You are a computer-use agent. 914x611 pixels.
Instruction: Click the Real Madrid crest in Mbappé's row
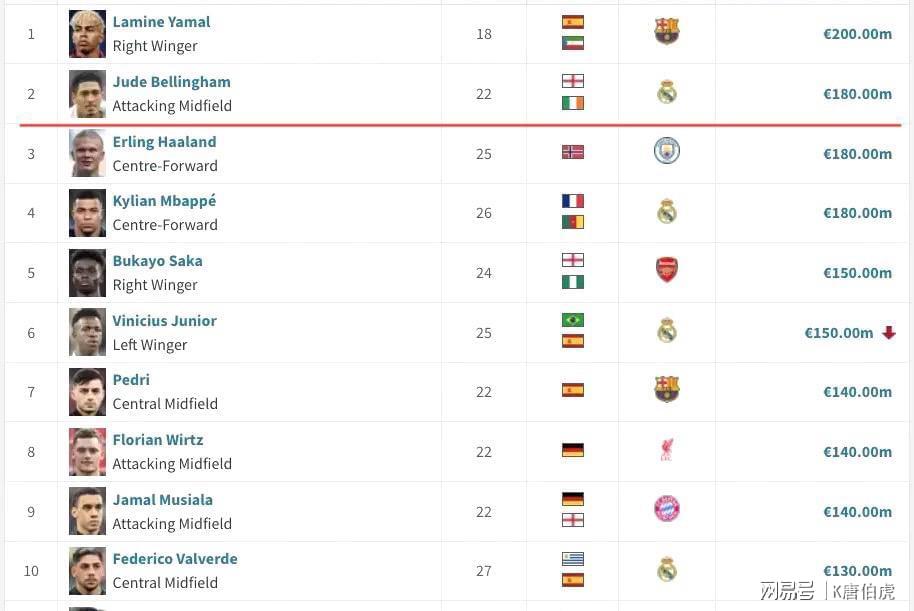[667, 211]
